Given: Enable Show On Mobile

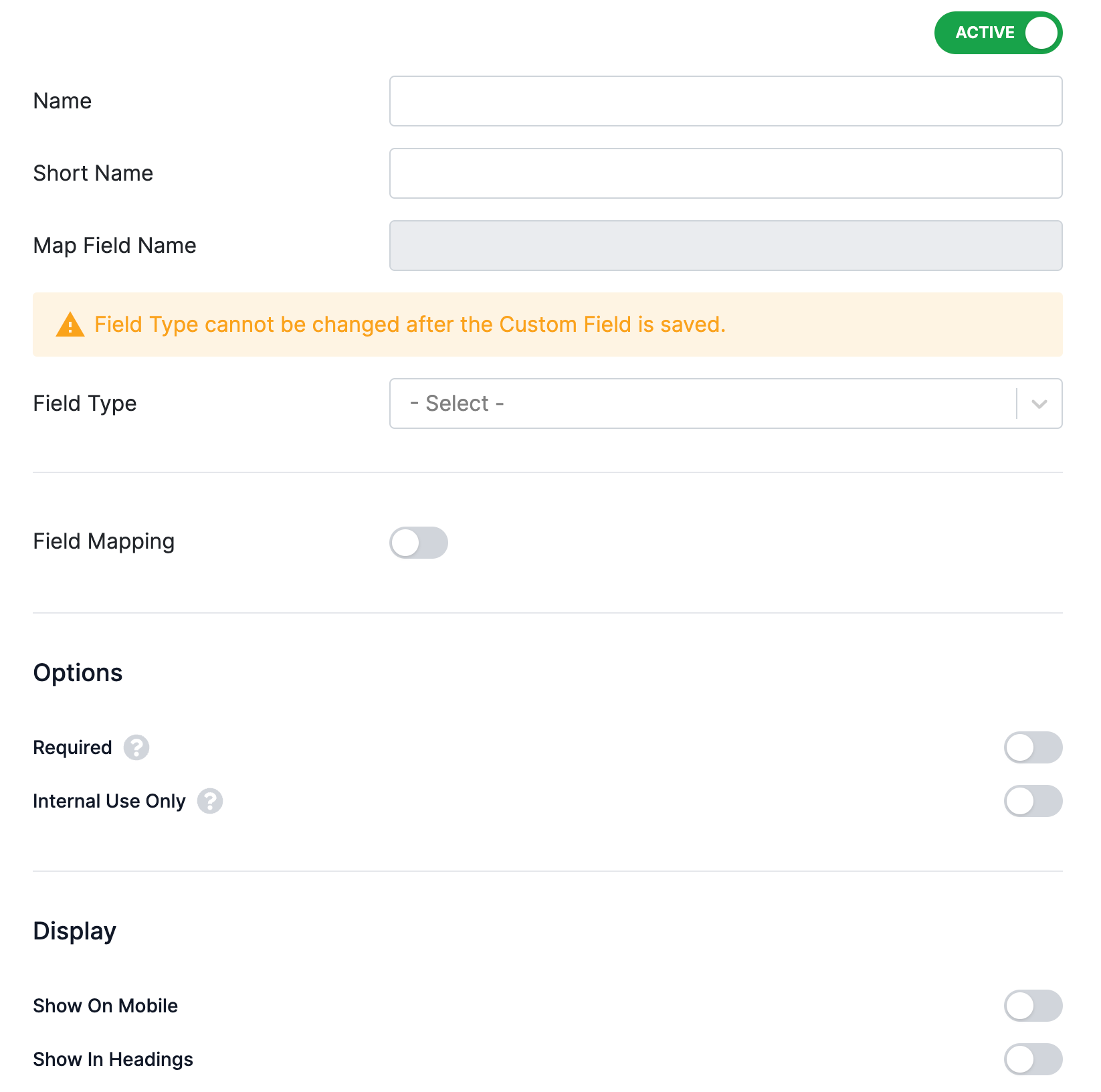Looking at the screenshot, I should (1033, 1006).
